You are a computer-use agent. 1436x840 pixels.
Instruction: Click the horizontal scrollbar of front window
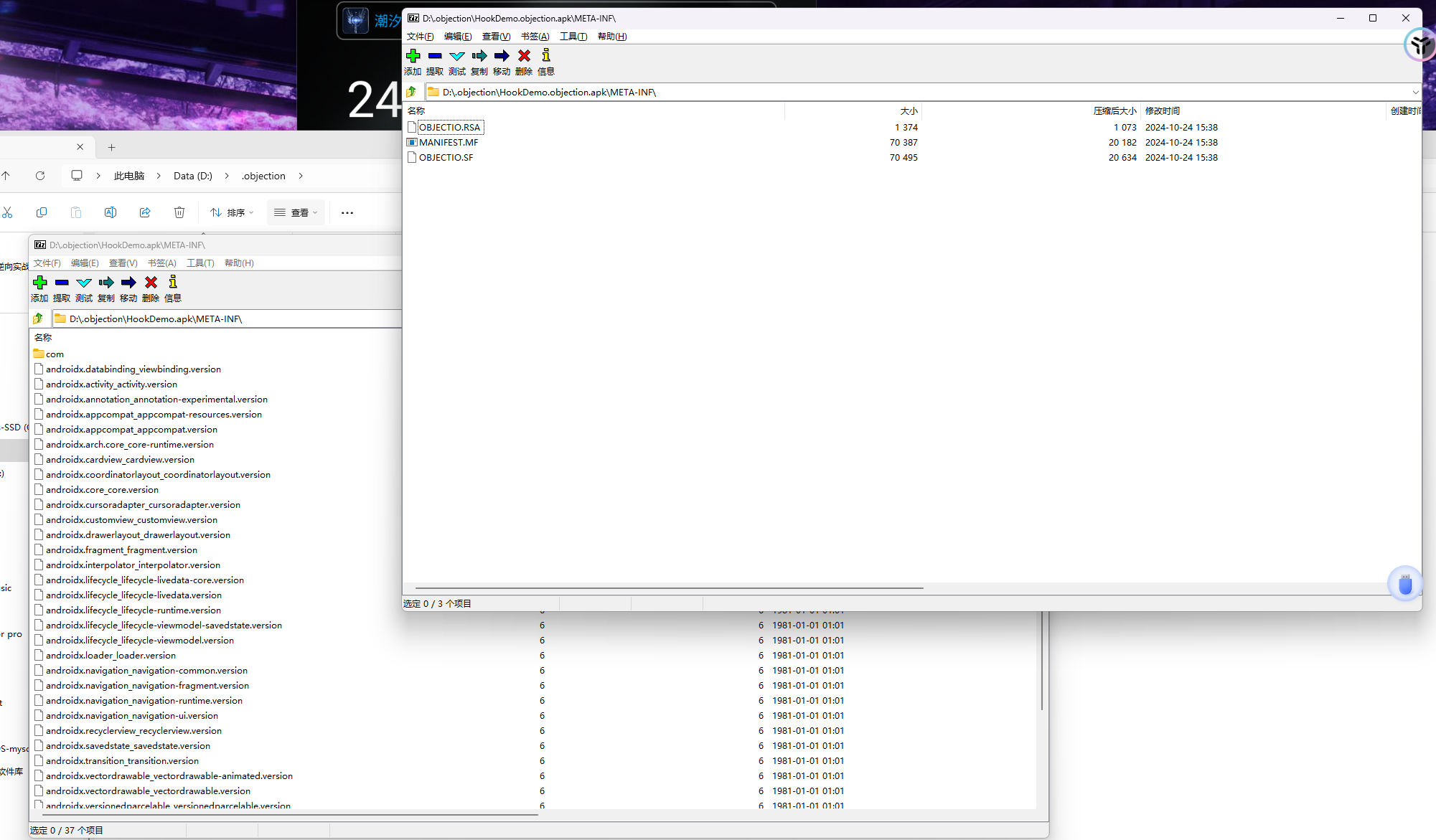click(669, 588)
